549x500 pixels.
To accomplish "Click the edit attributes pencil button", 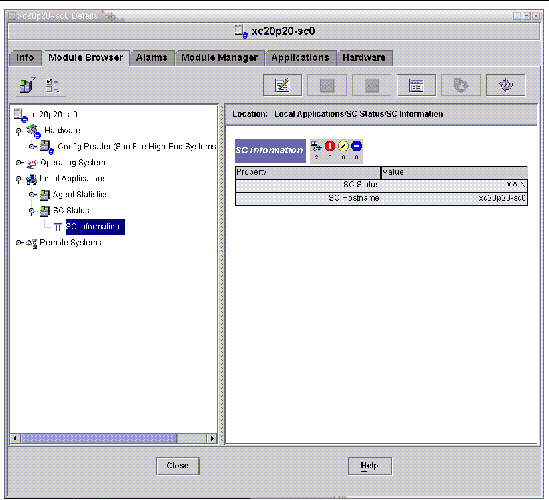I will 282,85.
